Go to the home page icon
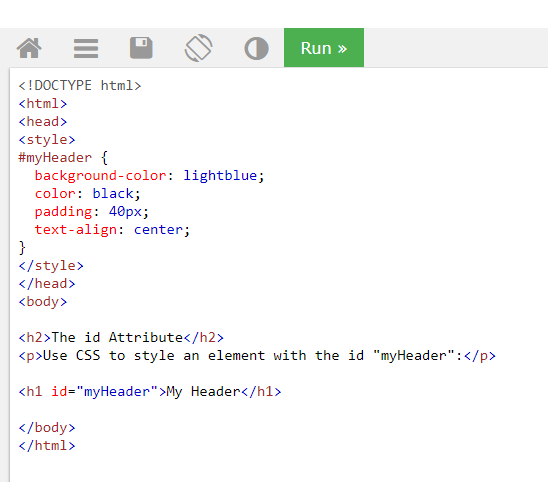 point(29,48)
